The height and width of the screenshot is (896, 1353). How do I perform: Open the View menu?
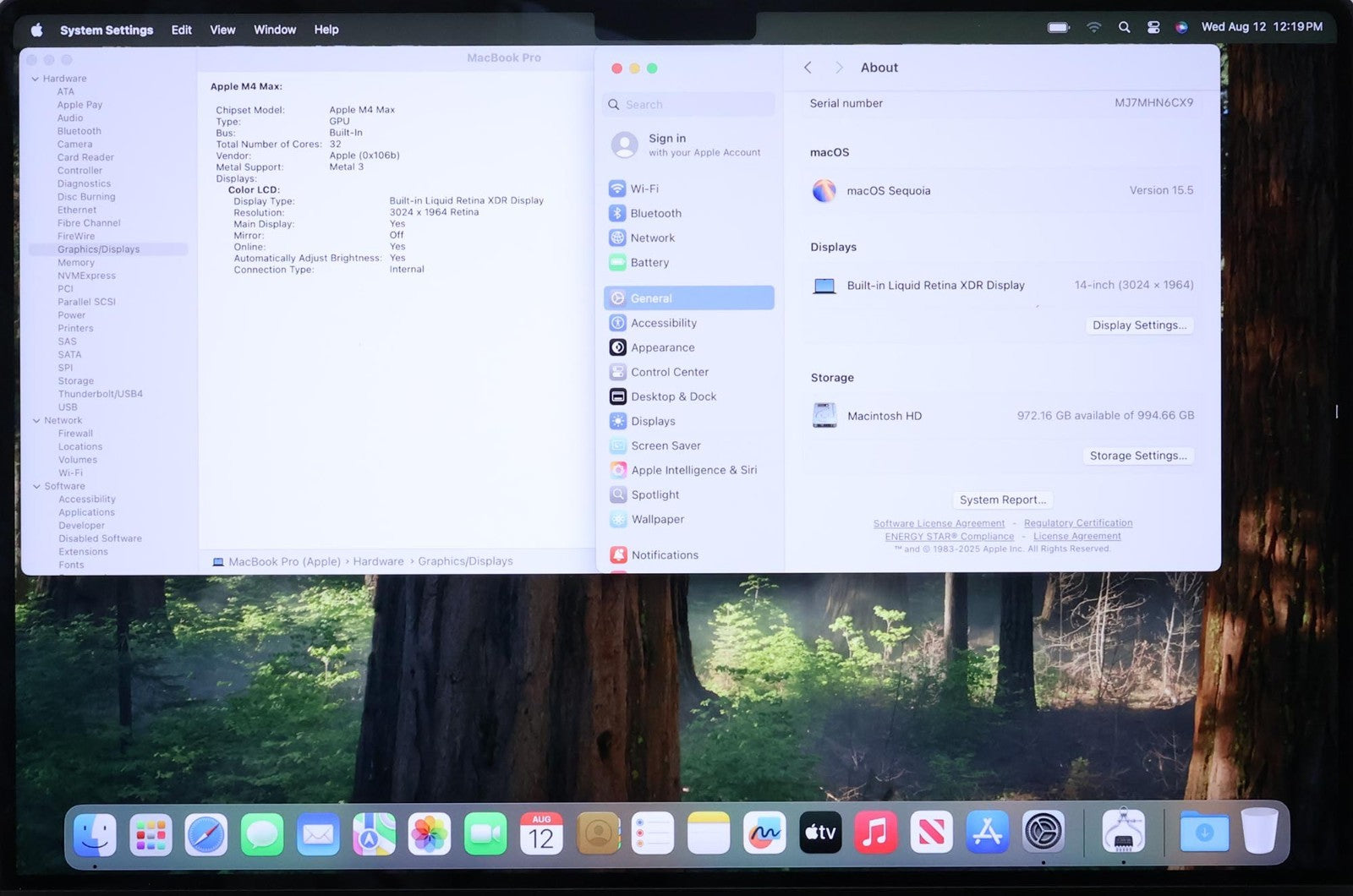point(222,30)
